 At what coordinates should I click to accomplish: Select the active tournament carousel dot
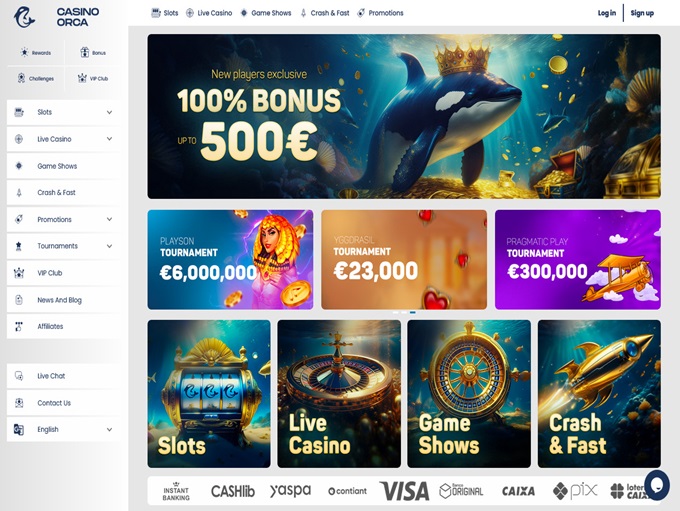[x=413, y=312]
